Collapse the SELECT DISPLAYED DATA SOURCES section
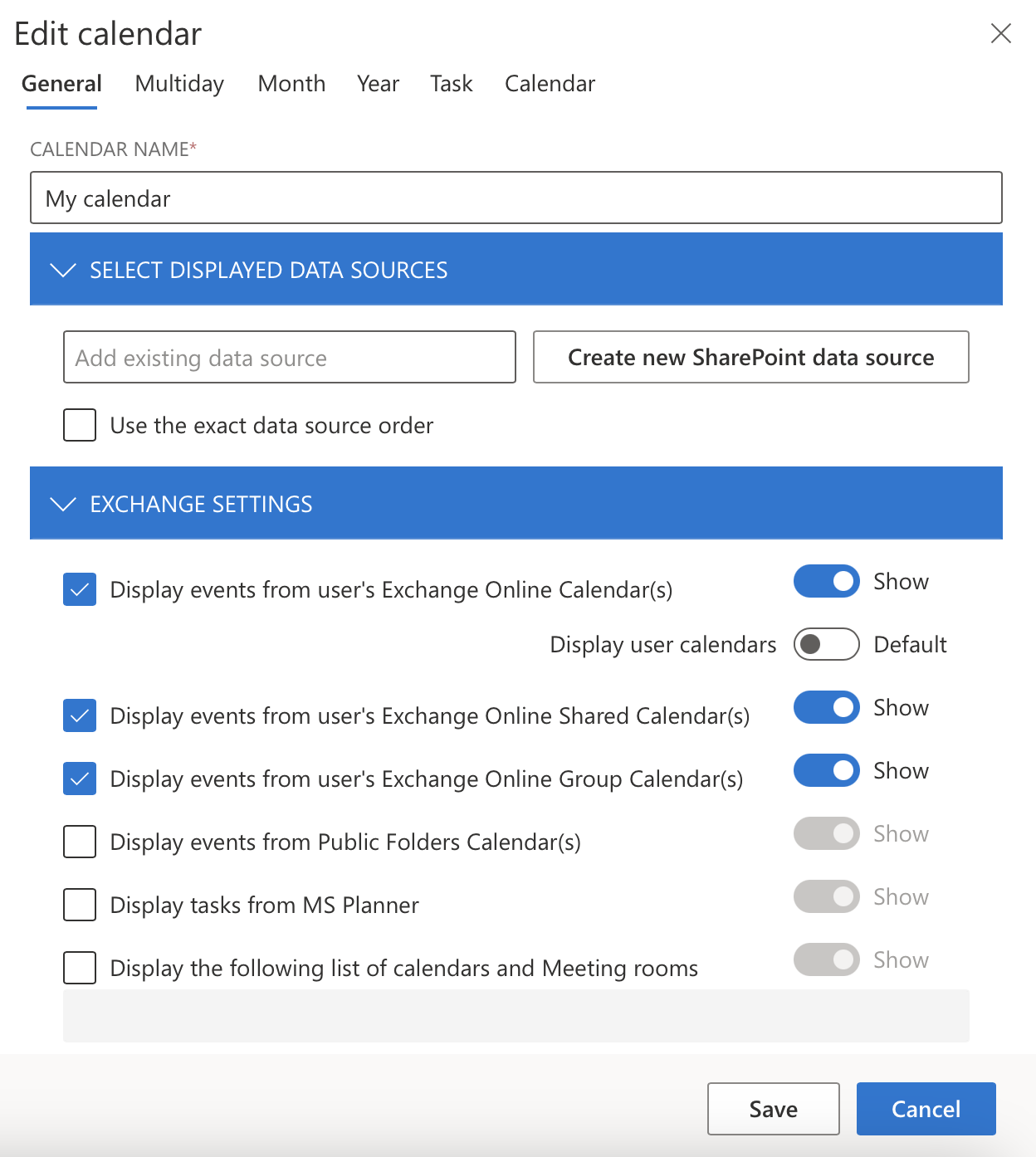This screenshot has height=1157, width=1036. click(x=65, y=269)
